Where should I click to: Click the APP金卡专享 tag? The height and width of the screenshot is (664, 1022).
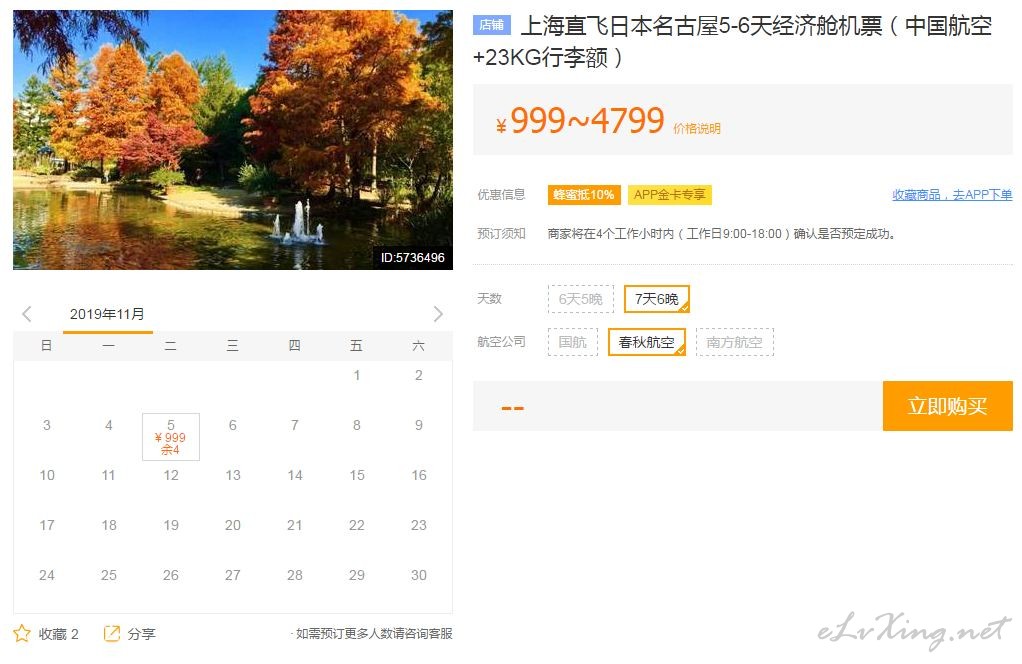(x=670, y=195)
